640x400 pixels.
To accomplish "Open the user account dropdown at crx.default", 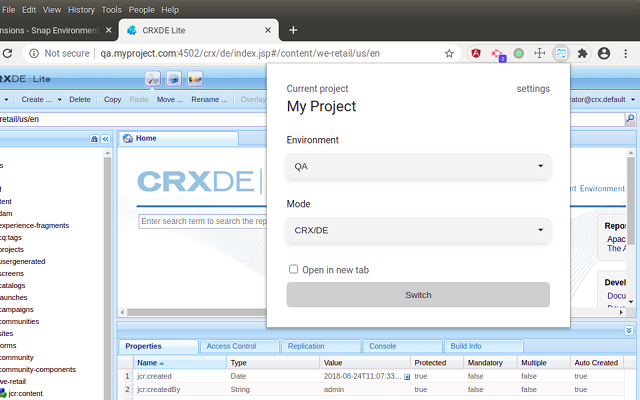I will point(633,100).
